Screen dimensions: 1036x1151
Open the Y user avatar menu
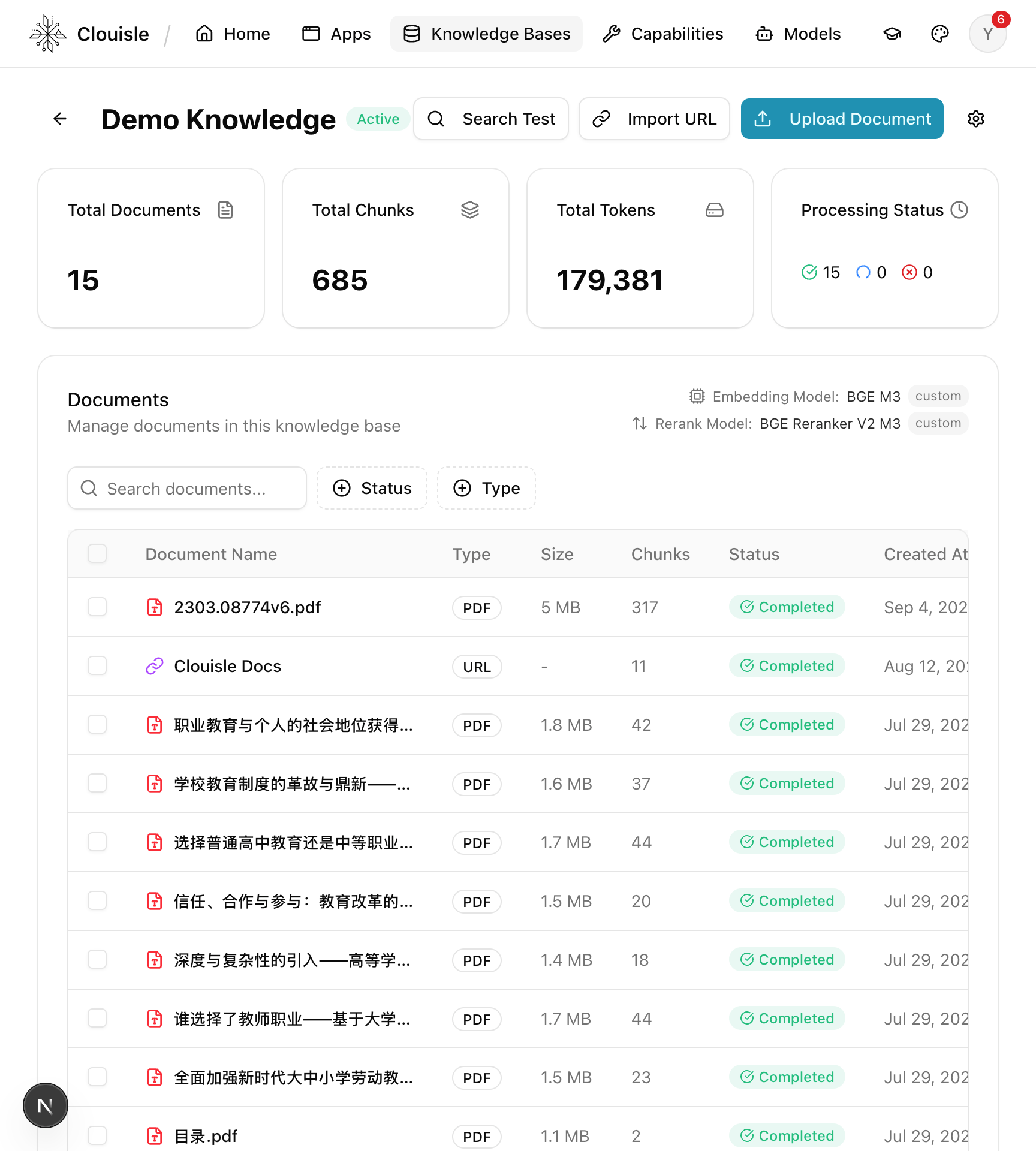coord(988,34)
